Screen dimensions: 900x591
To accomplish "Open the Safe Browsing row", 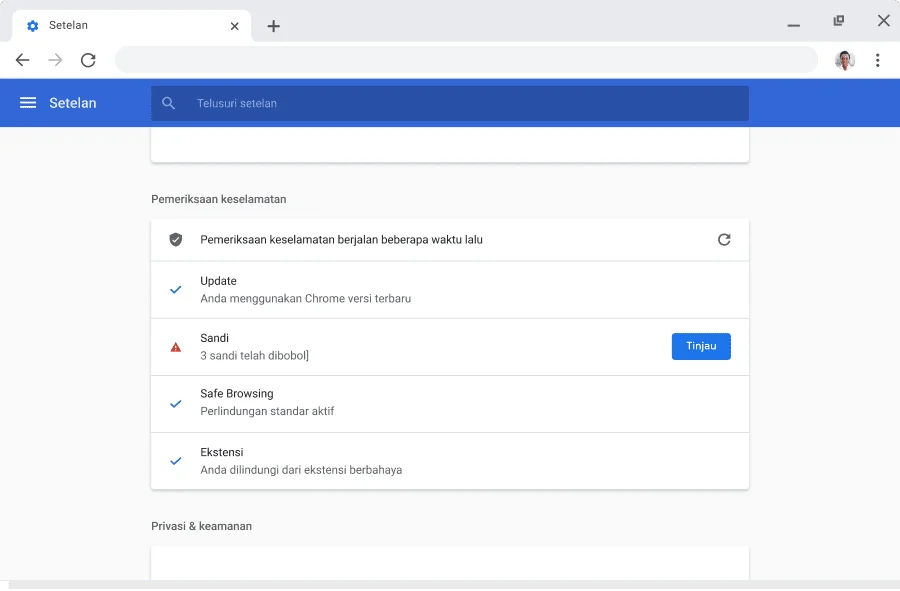I will (450, 404).
